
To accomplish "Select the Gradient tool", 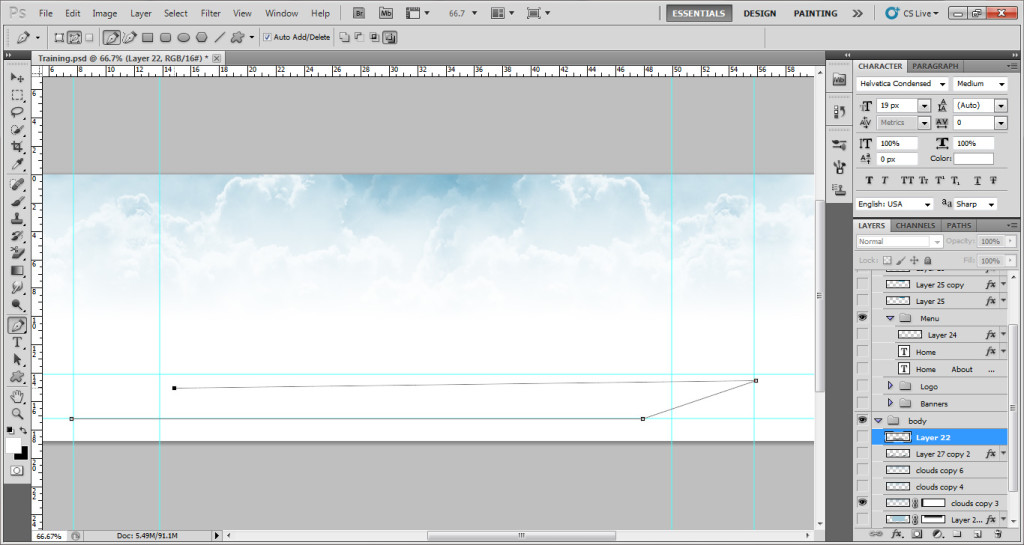I will click(17, 270).
